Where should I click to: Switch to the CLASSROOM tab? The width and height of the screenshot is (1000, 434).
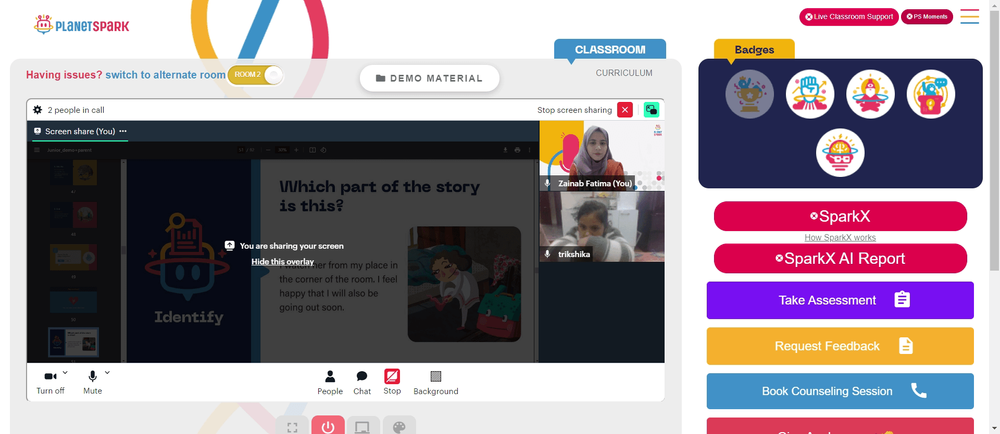click(610, 50)
